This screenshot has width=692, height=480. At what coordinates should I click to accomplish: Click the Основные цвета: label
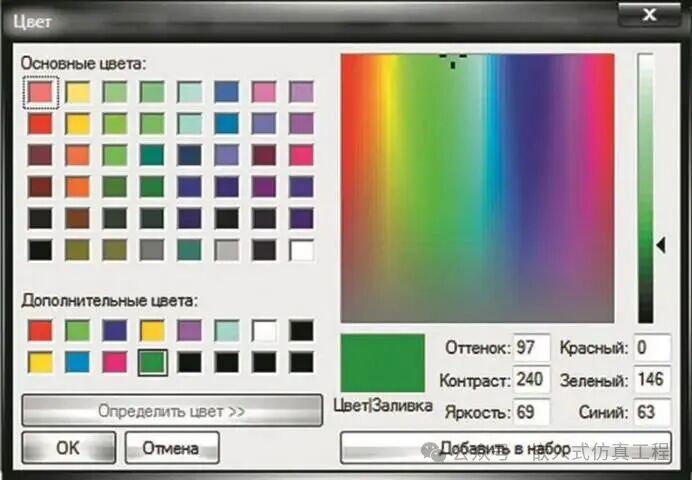click(83, 64)
